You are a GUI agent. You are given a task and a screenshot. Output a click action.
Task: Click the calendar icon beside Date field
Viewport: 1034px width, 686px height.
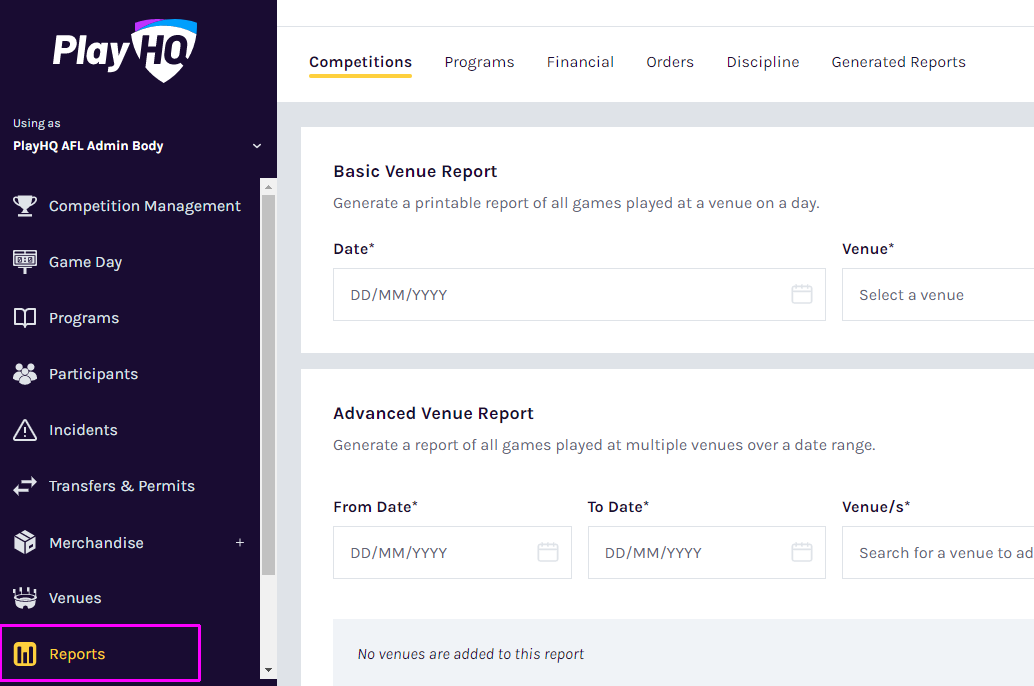(x=801, y=293)
